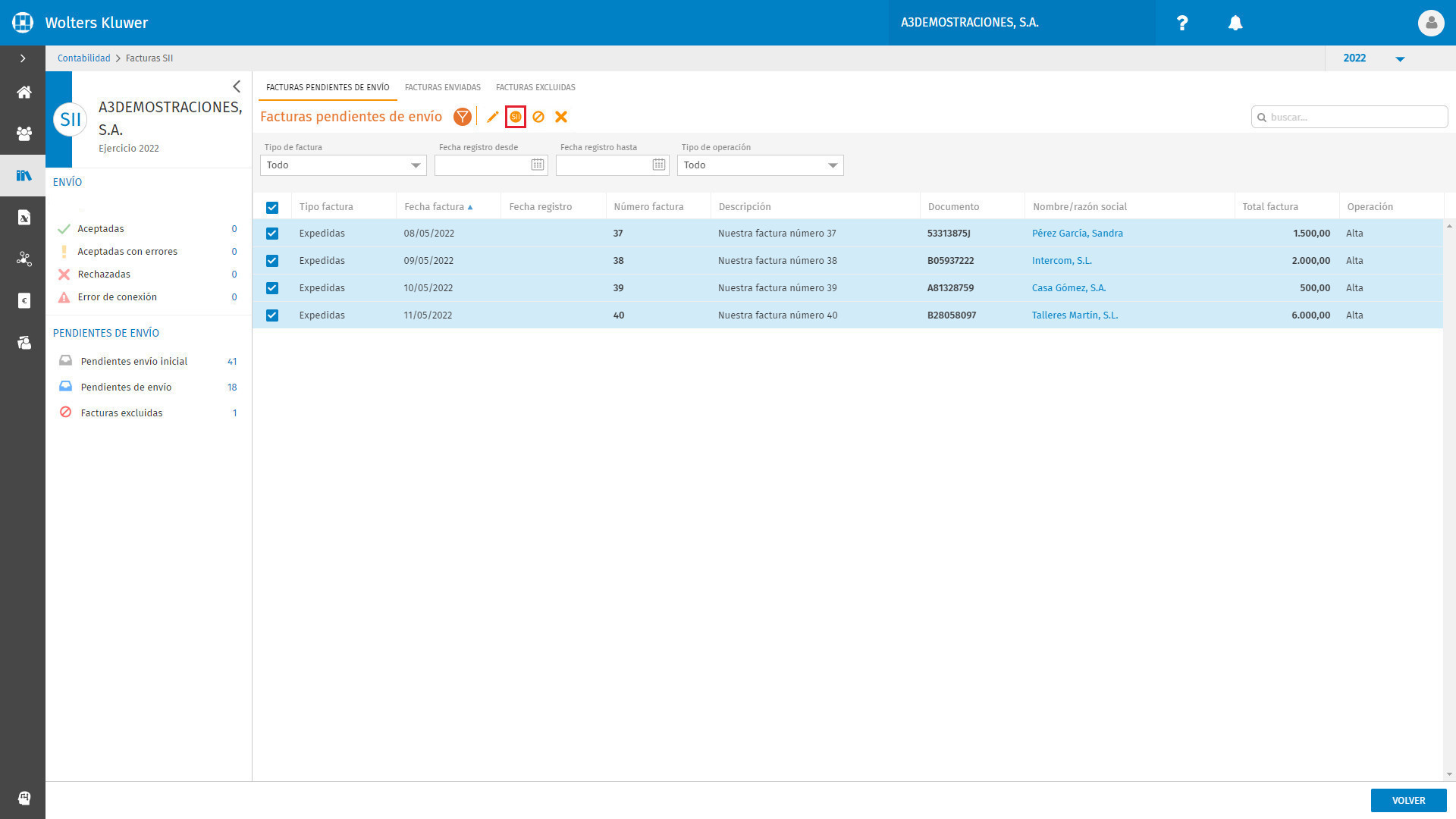The image size is (1456, 819).
Task: Click the table scrollbar down arrow
Action: coord(1449,774)
